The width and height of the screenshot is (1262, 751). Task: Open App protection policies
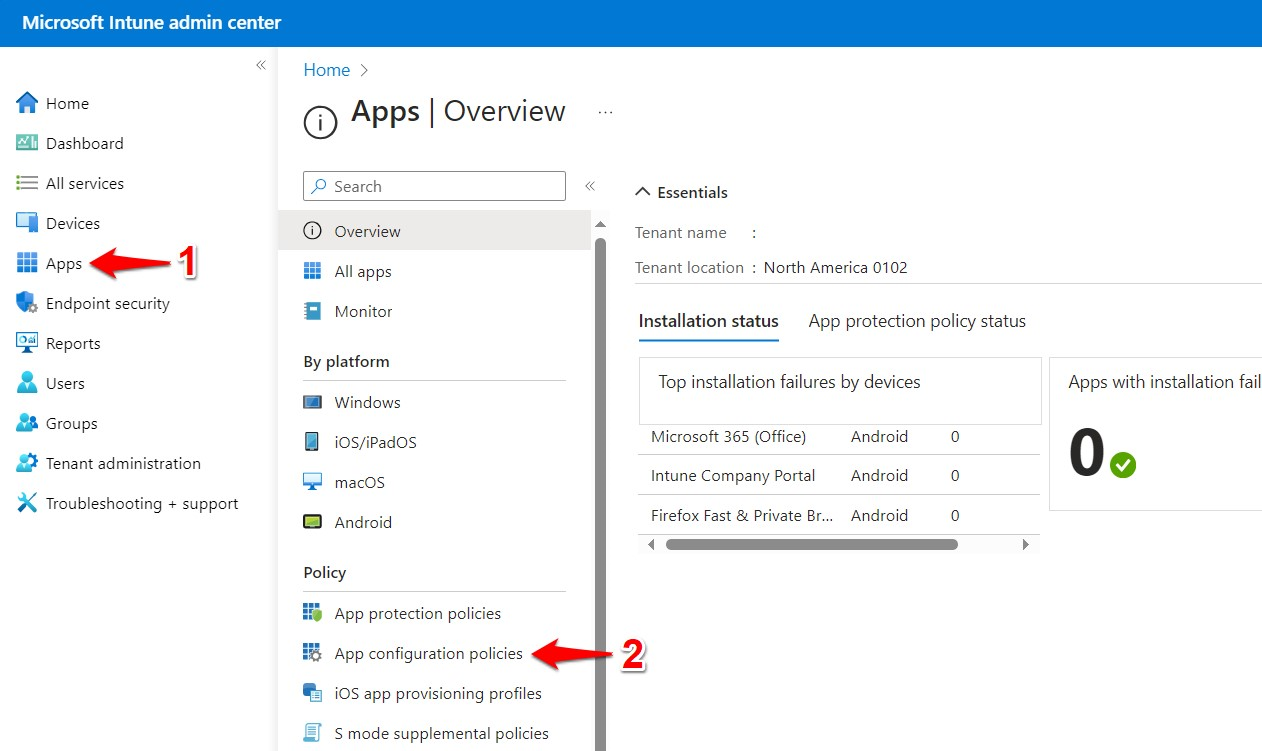coord(419,612)
